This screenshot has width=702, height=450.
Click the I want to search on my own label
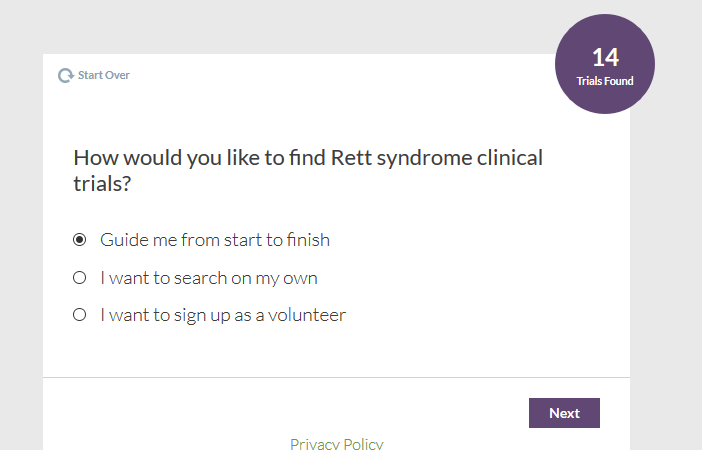point(209,278)
